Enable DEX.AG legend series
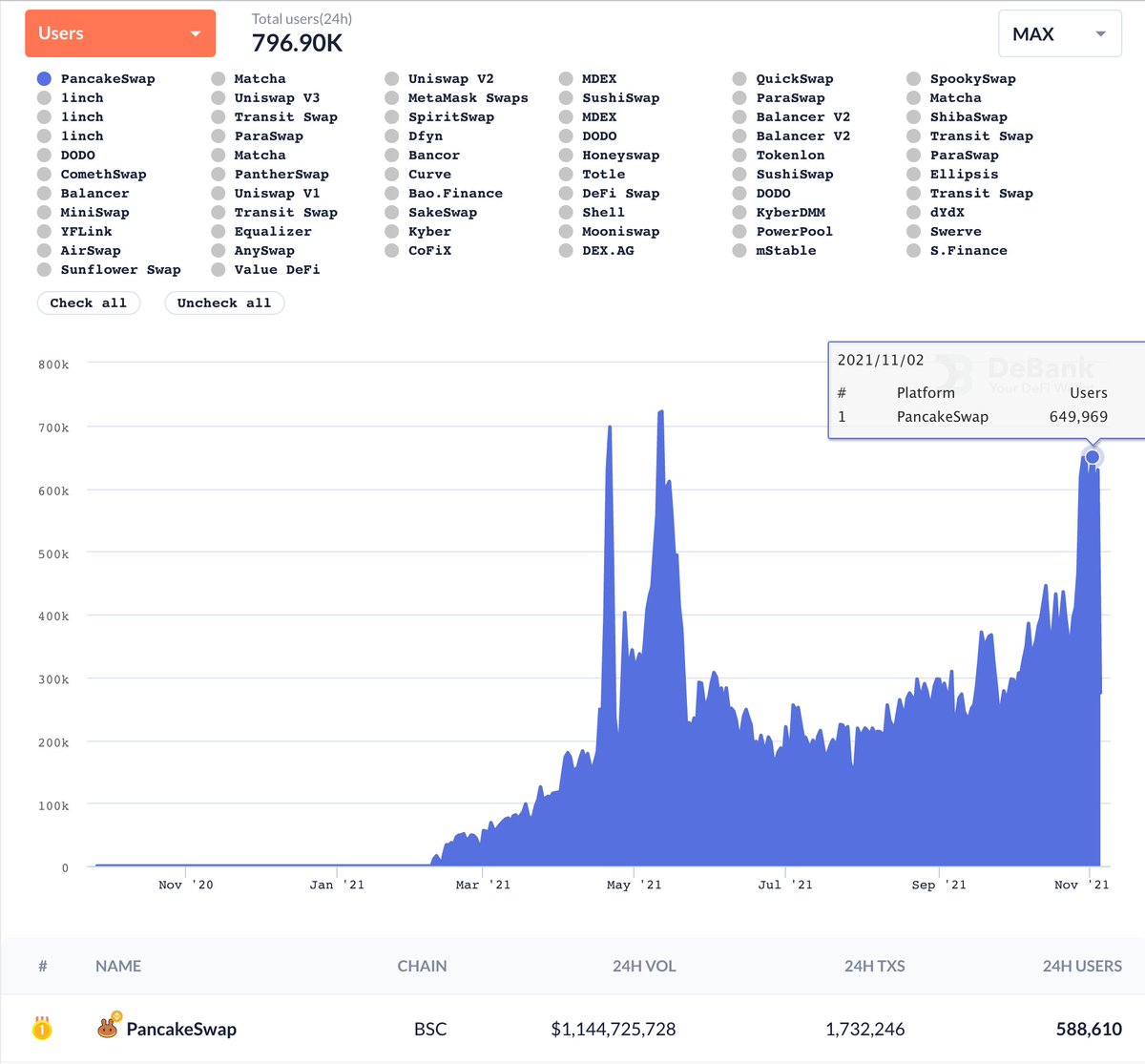 (x=596, y=251)
